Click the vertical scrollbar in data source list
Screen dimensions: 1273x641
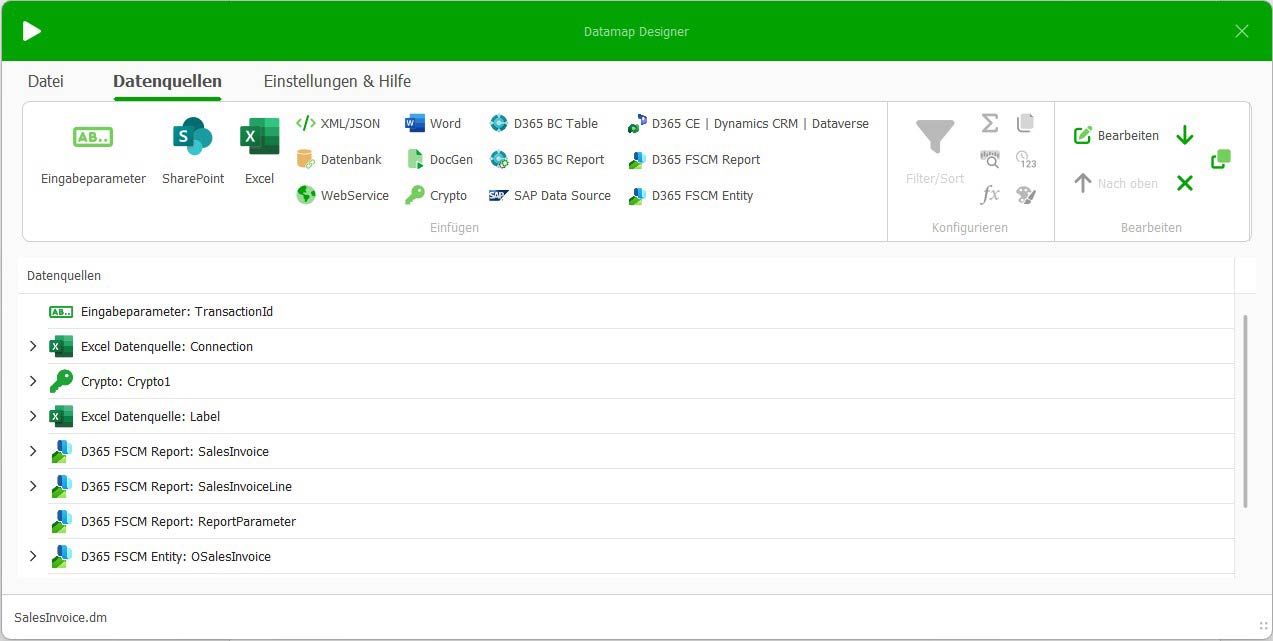[x=1245, y=410]
